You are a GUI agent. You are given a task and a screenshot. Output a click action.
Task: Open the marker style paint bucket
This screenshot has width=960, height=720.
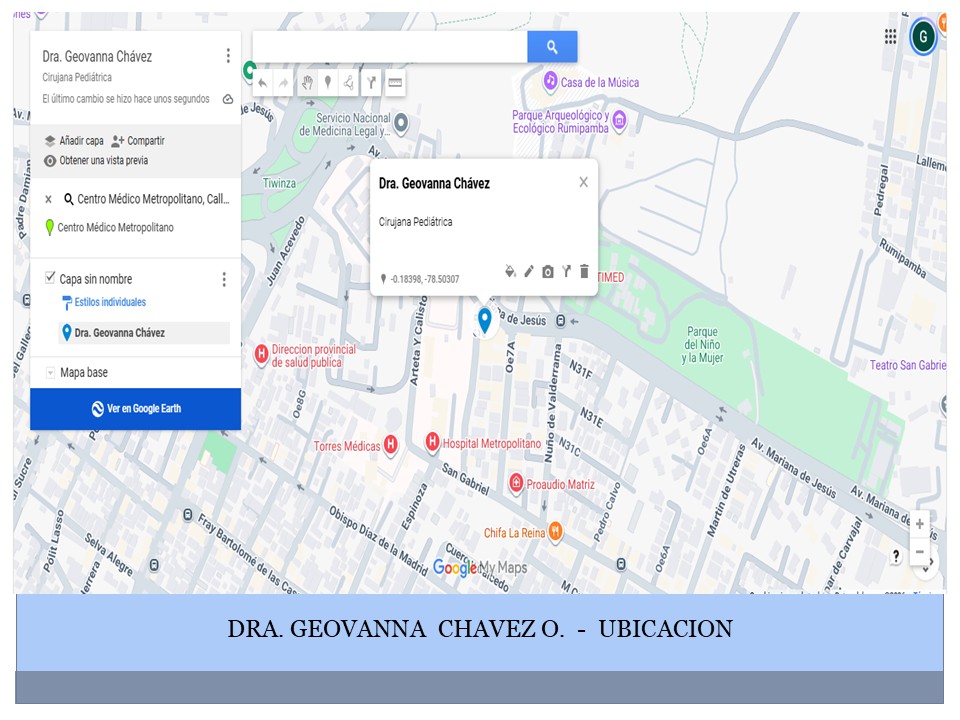(x=510, y=271)
